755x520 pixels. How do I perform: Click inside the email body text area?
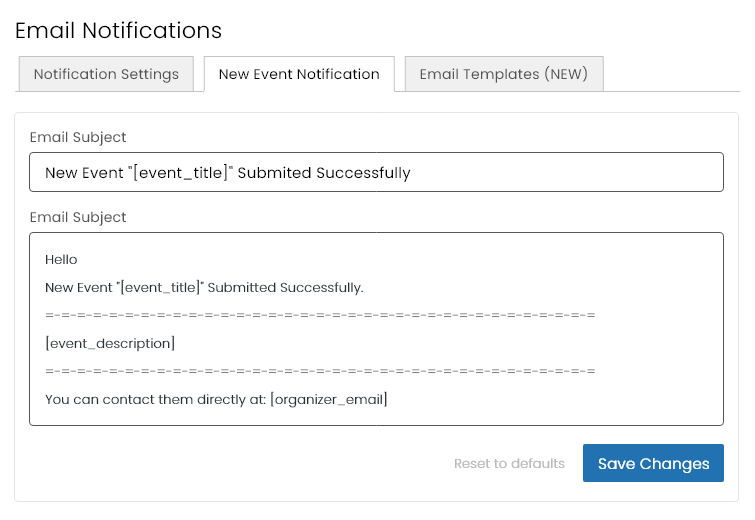click(x=376, y=329)
